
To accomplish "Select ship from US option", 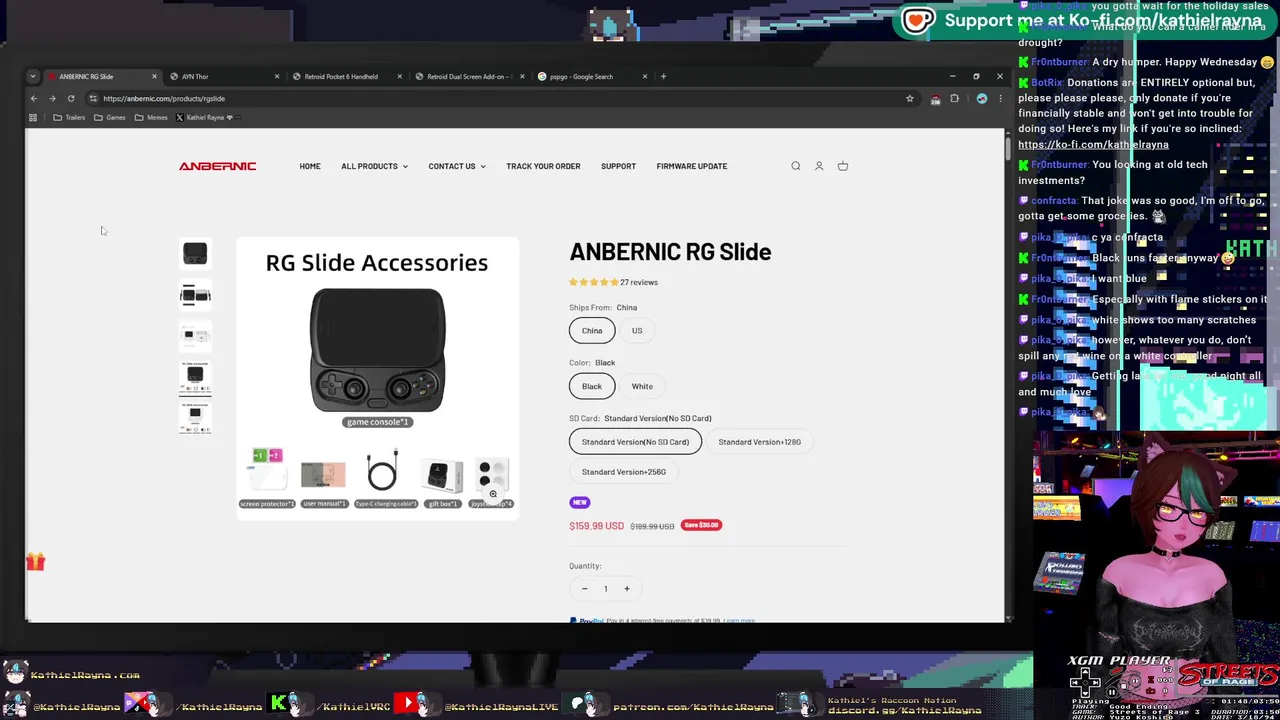I will point(637,331).
